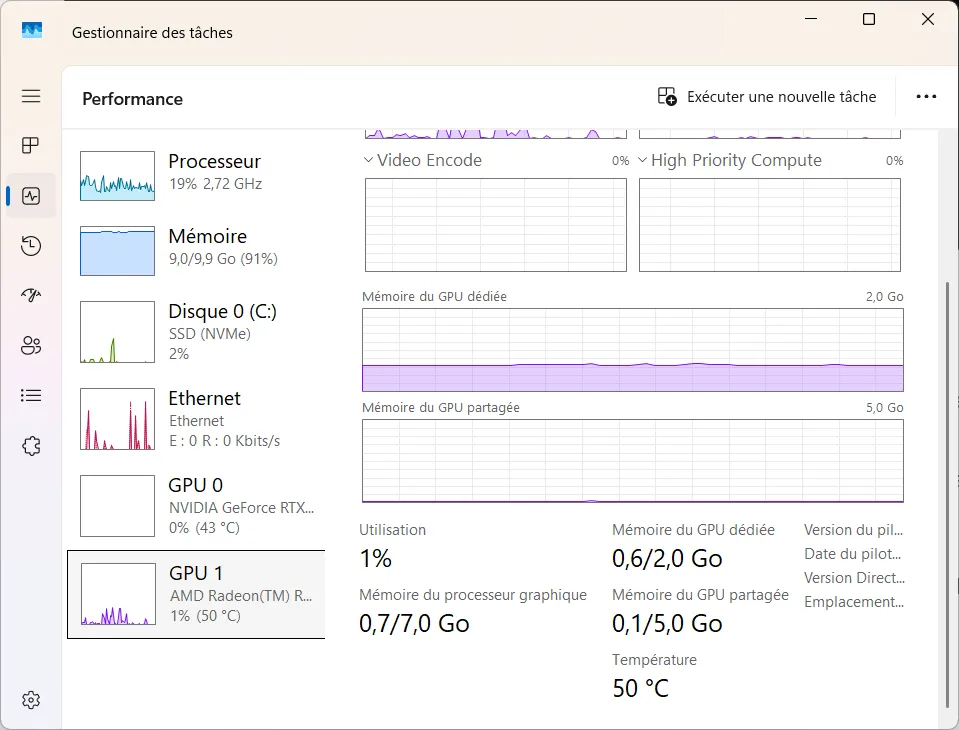Open the Startup apps page icon
This screenshot has width=959, height=730.
[x=31, y=296]
